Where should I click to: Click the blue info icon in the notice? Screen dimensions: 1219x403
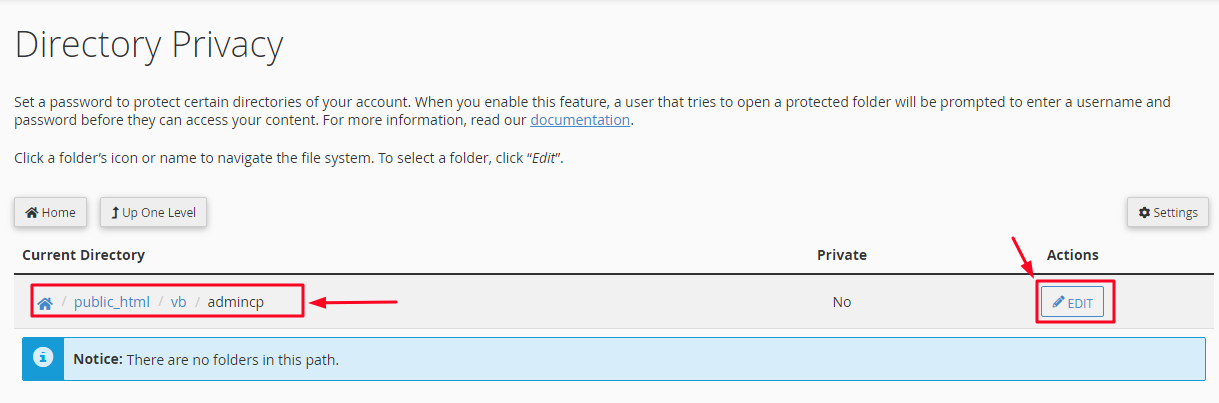point(43,358)
